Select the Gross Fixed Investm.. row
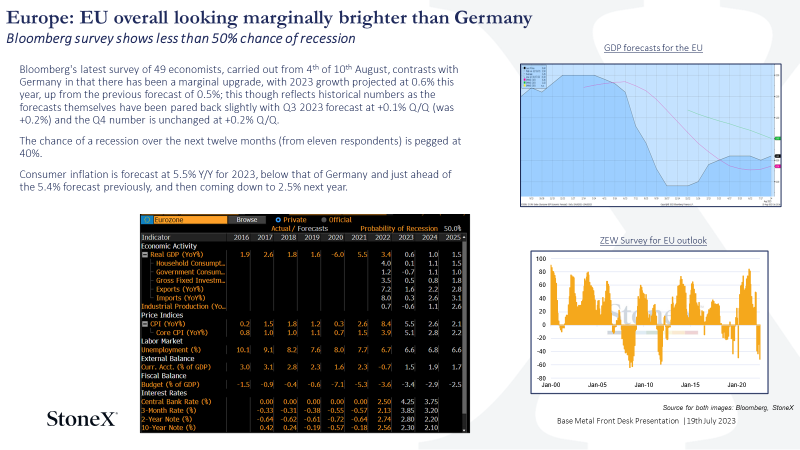Image resolution: width=800 pixels, height=450 pixels. pyautogui.click(x=301, y=281)
